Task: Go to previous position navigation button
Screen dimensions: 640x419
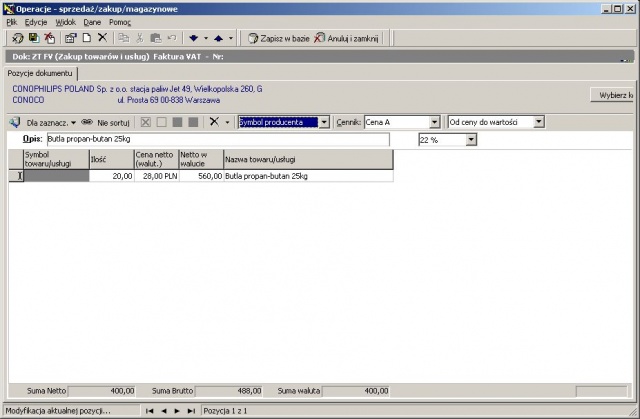Action: (164, 411)
